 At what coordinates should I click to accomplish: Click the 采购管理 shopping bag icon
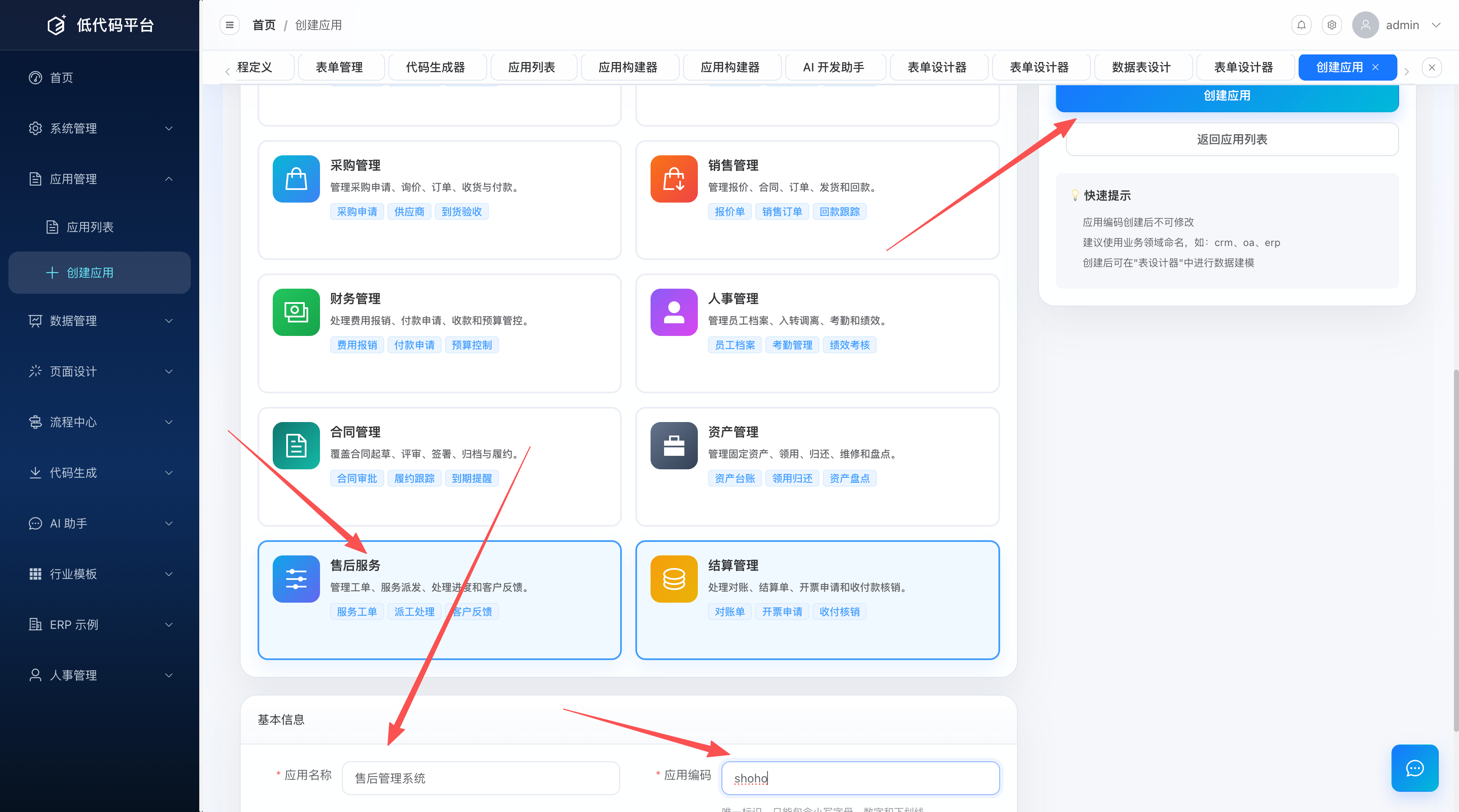[x=296, y=179]
